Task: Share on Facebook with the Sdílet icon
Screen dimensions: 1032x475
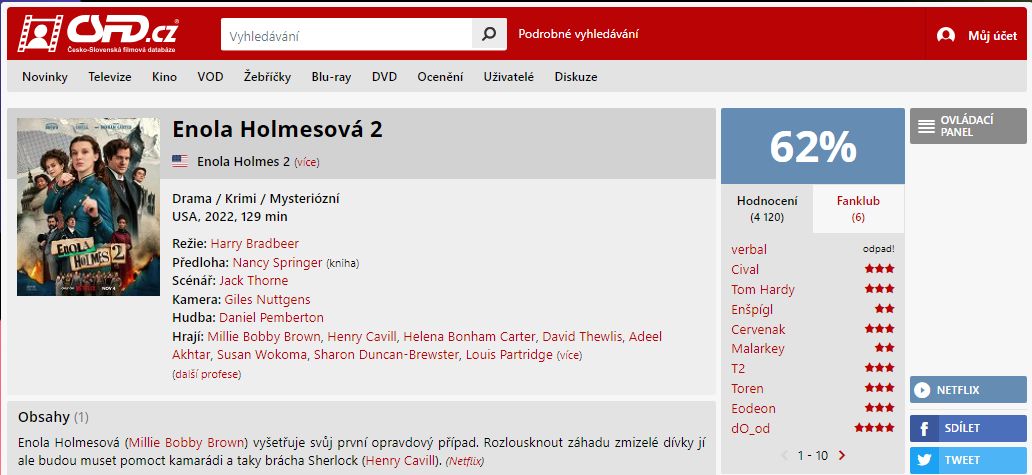Action: pyautogui.click(x=925, y=428)
